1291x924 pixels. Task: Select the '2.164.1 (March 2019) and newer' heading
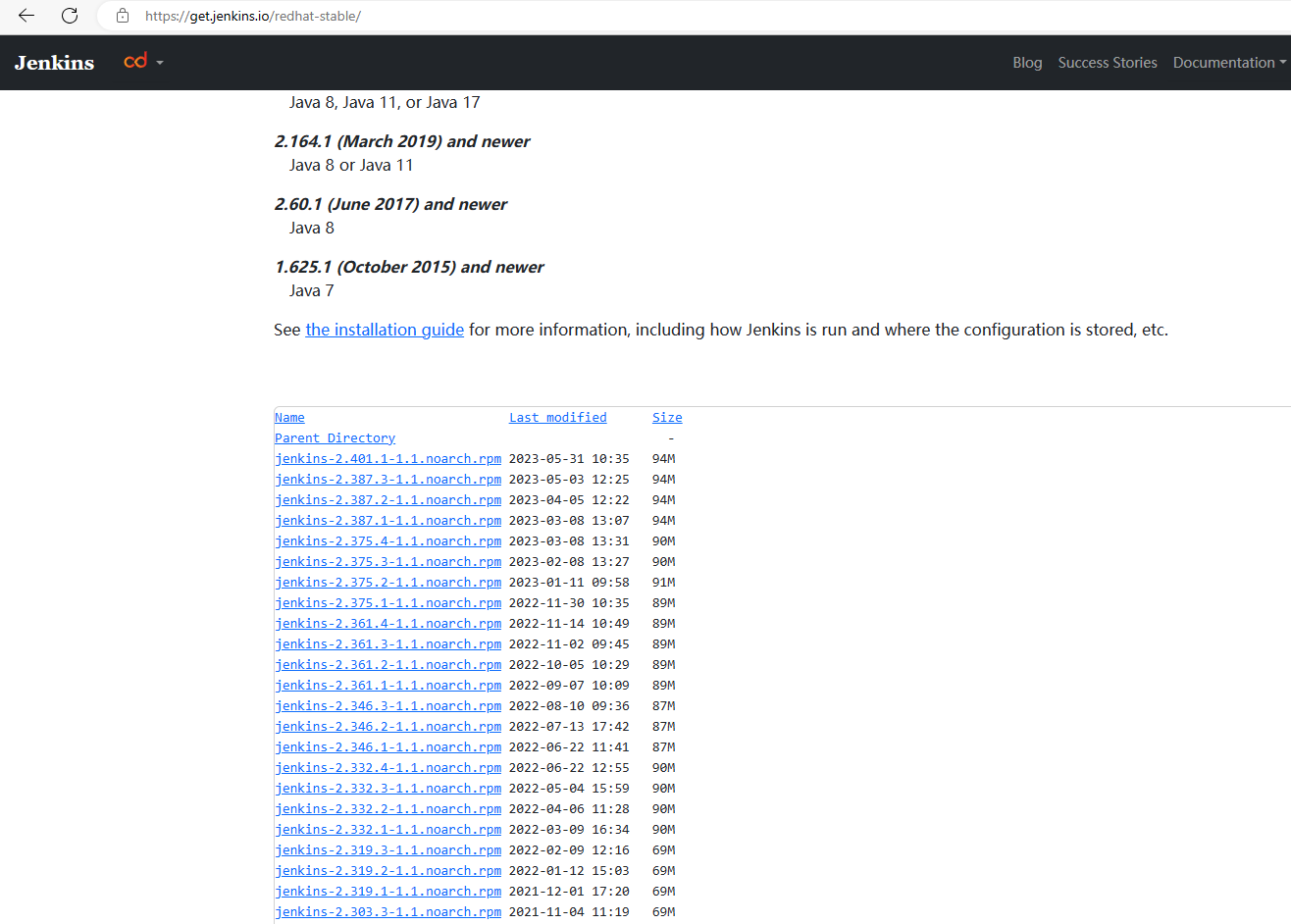[402, 141]
